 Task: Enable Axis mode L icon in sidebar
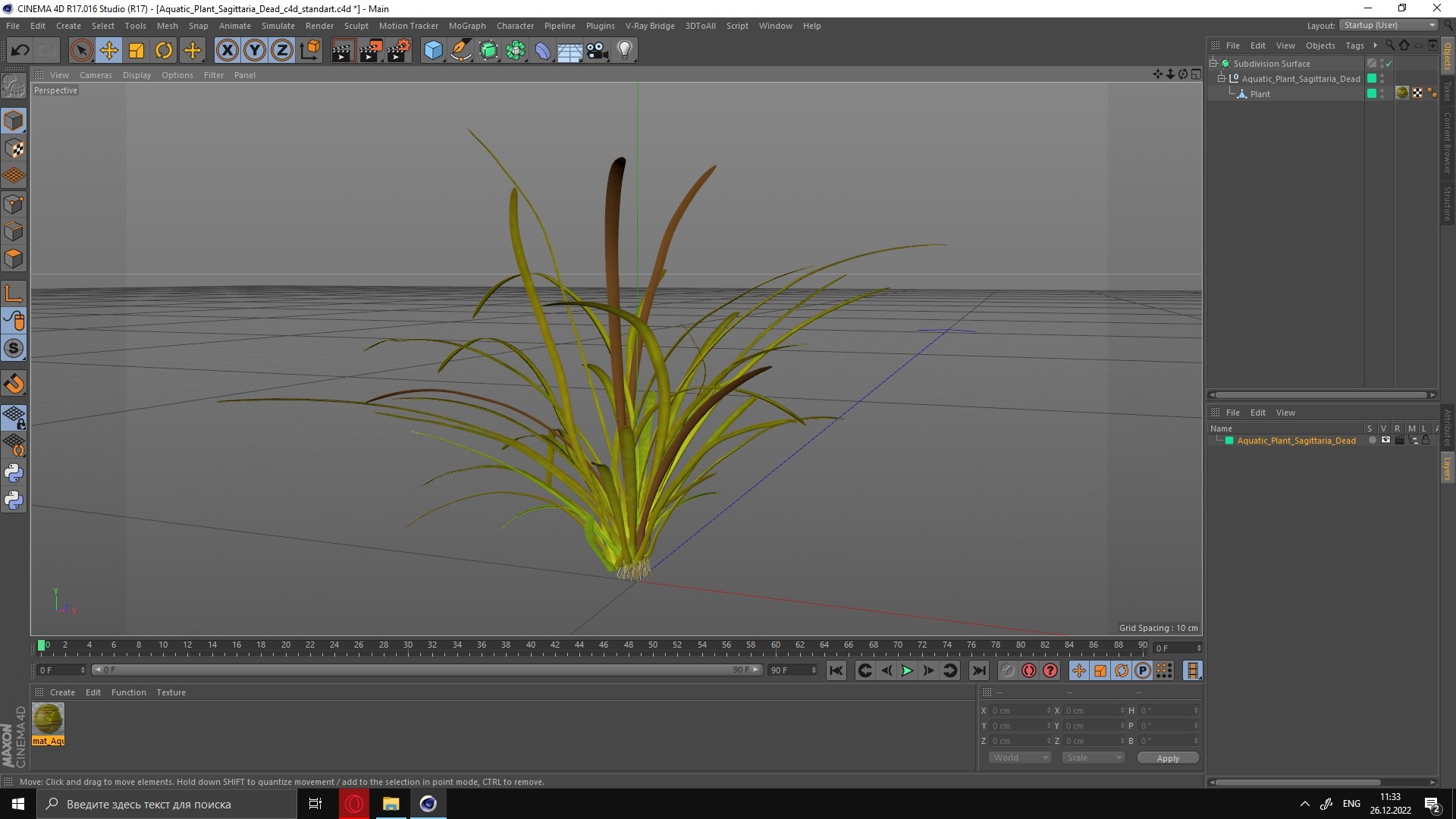point(14,293)
